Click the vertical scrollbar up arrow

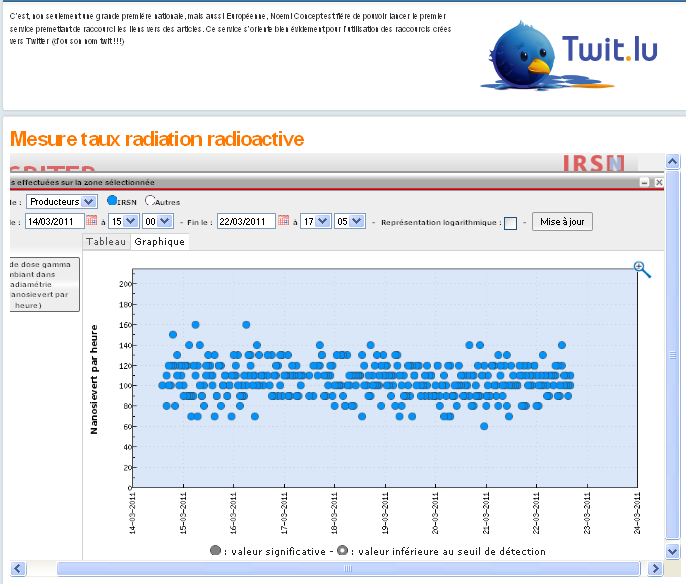coord(673,161)
